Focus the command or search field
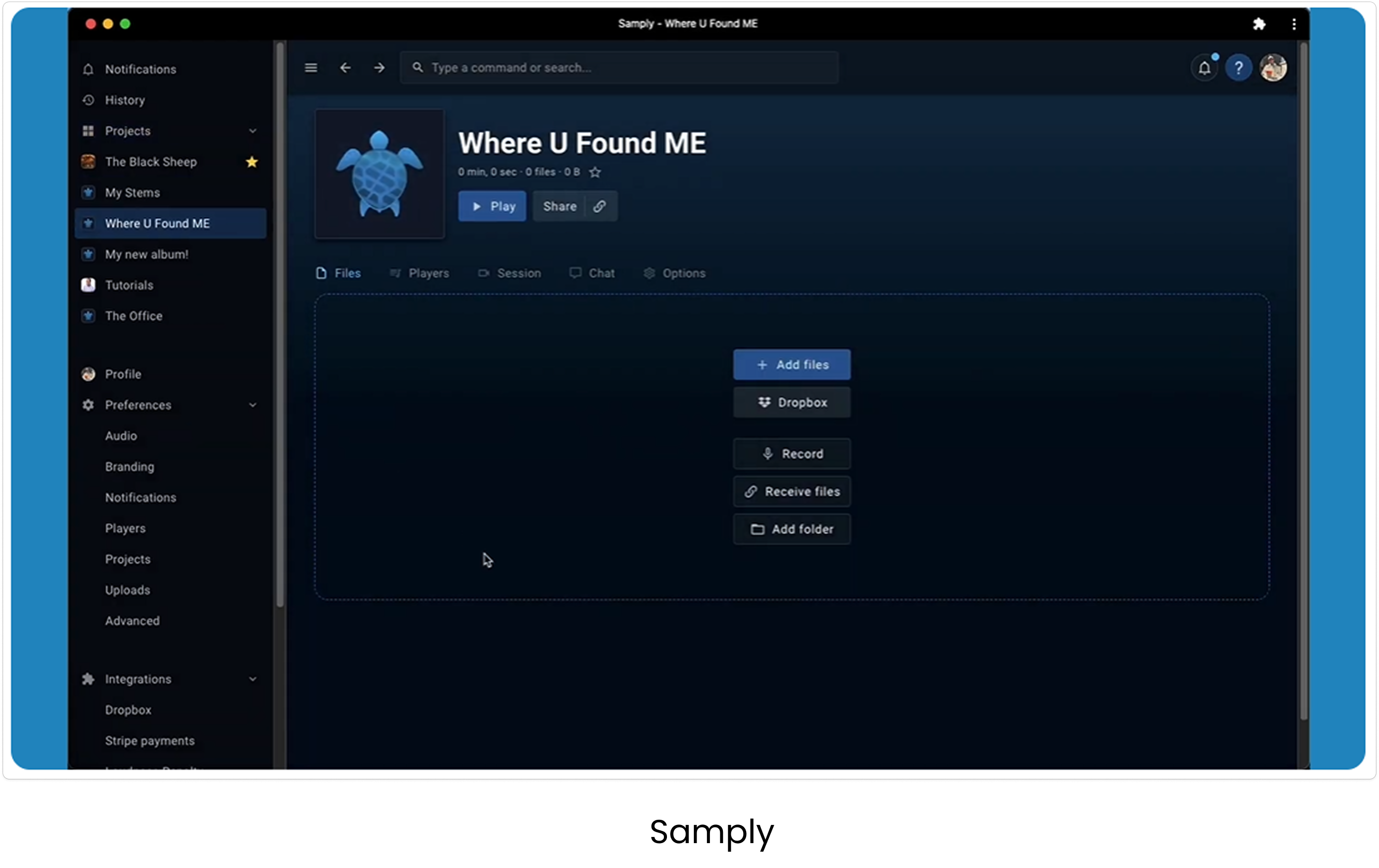The height and width of the screenshot is (868, 1379). [x=620, y=67]
